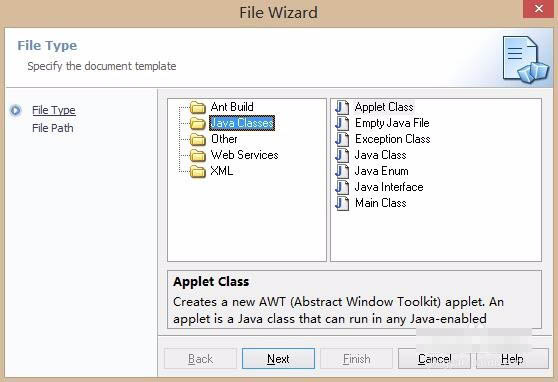Click the Cancel button
This screenshot has width=558, height=382.
pos(435,359)
